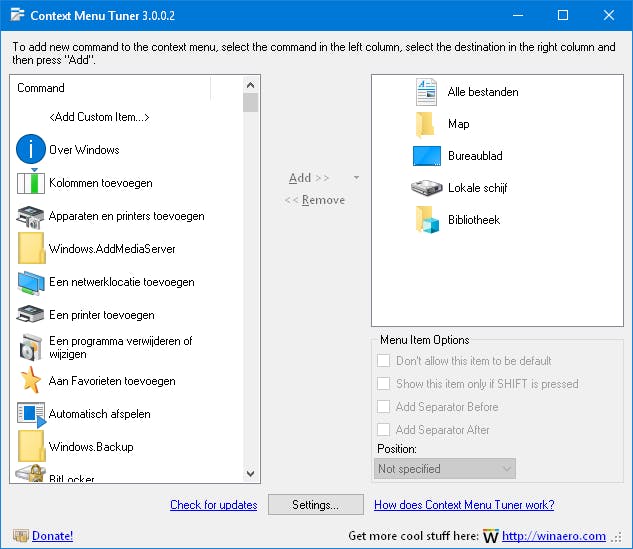Click the Apparaten en printers icon
This screenshot has width=633, height=549.
(x=32, y=216)
